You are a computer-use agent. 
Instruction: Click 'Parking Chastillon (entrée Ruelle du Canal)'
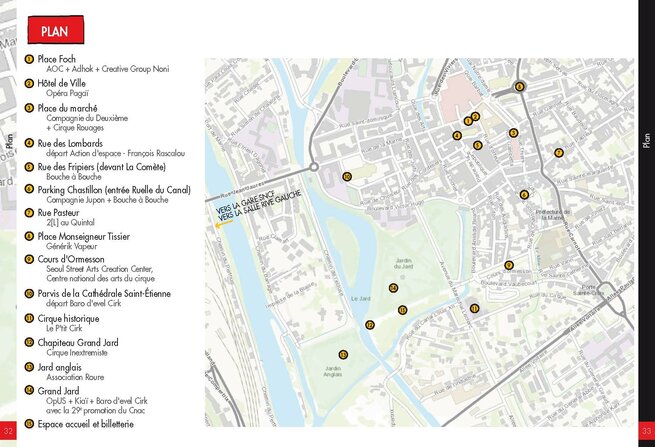[114, 190]
